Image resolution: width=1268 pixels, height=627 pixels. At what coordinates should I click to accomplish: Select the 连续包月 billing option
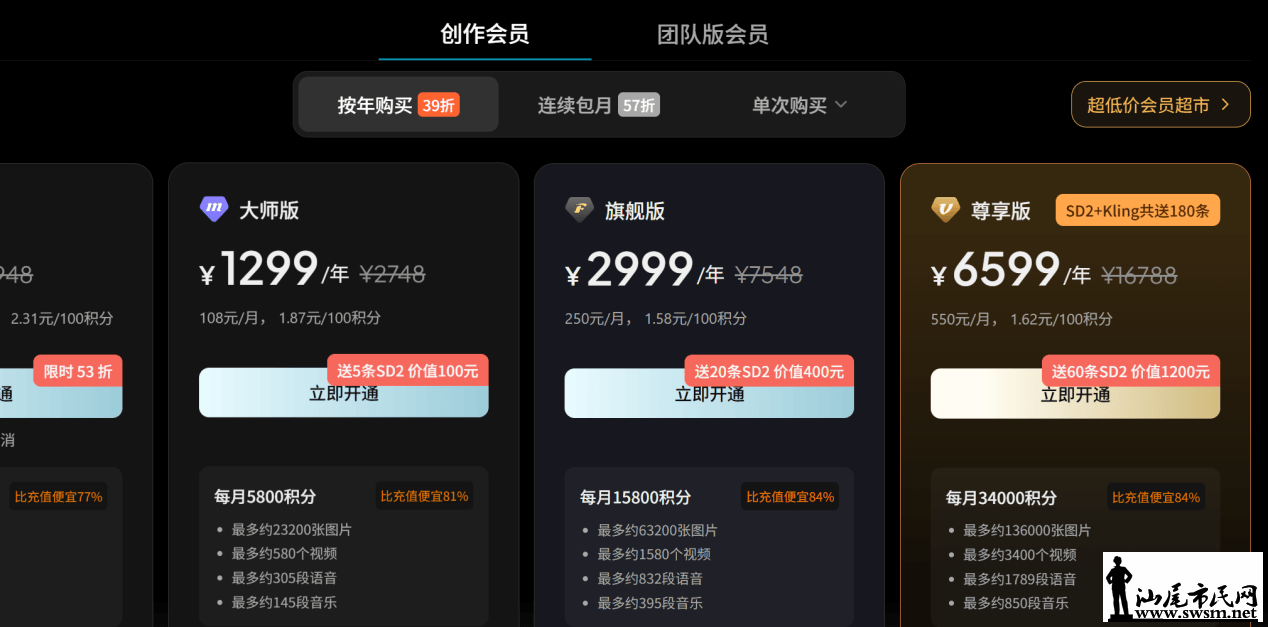599,105
